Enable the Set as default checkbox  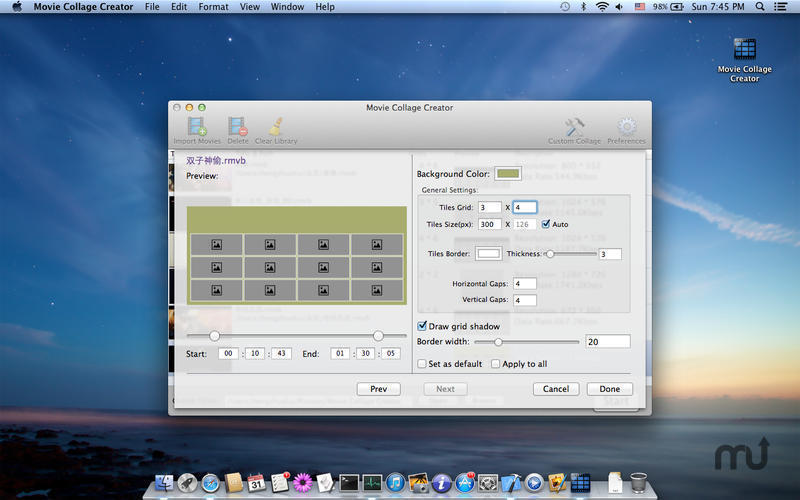click(x=422, y=364)
